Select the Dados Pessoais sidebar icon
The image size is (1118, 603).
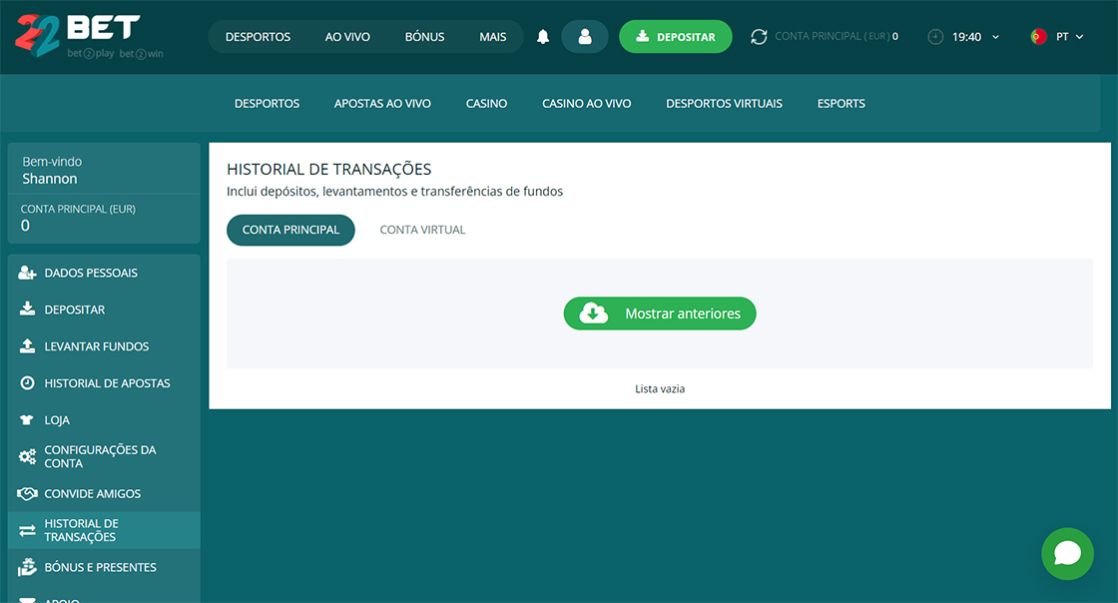(24, 272)
